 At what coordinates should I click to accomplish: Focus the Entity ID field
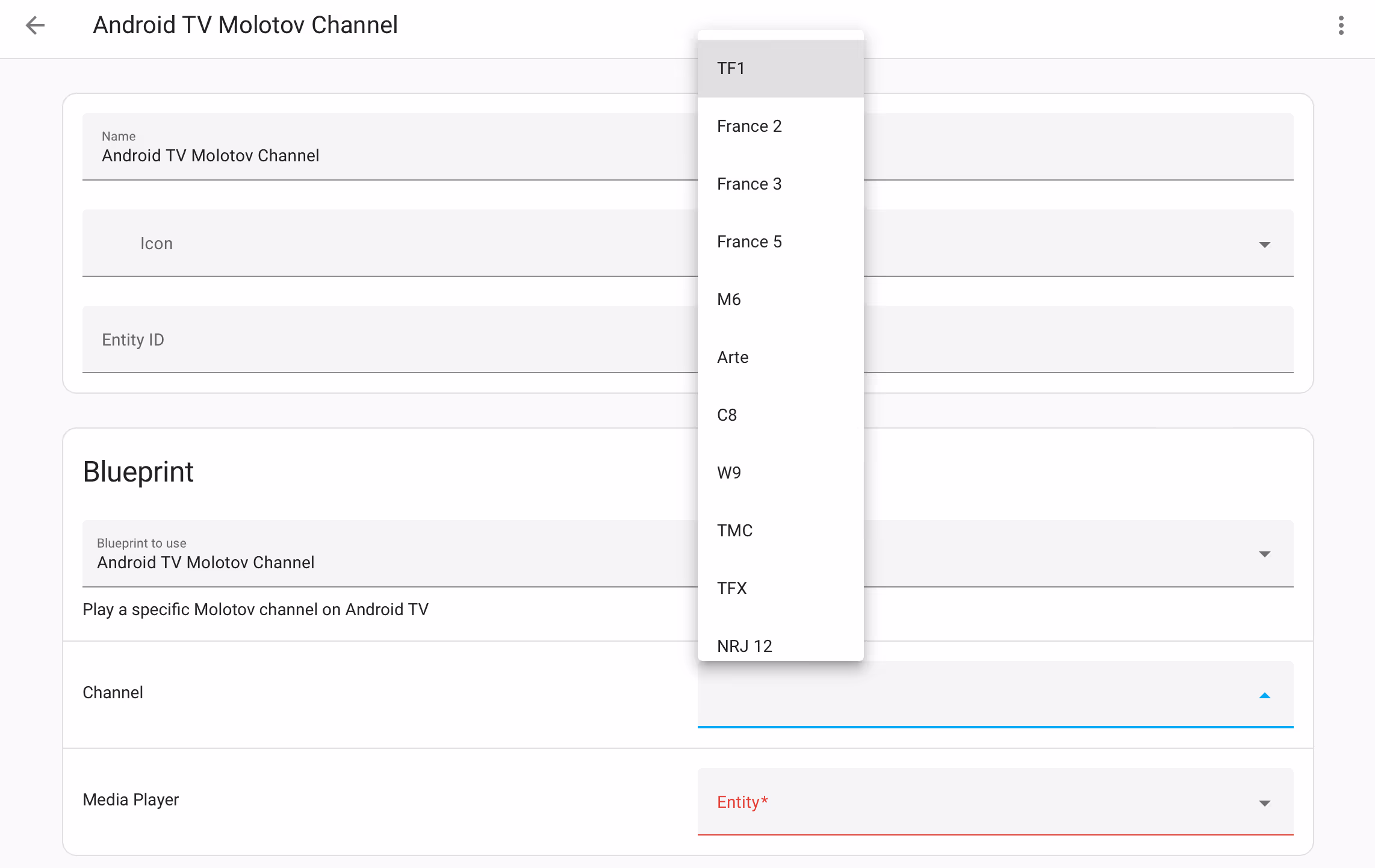tap(687, 339)
